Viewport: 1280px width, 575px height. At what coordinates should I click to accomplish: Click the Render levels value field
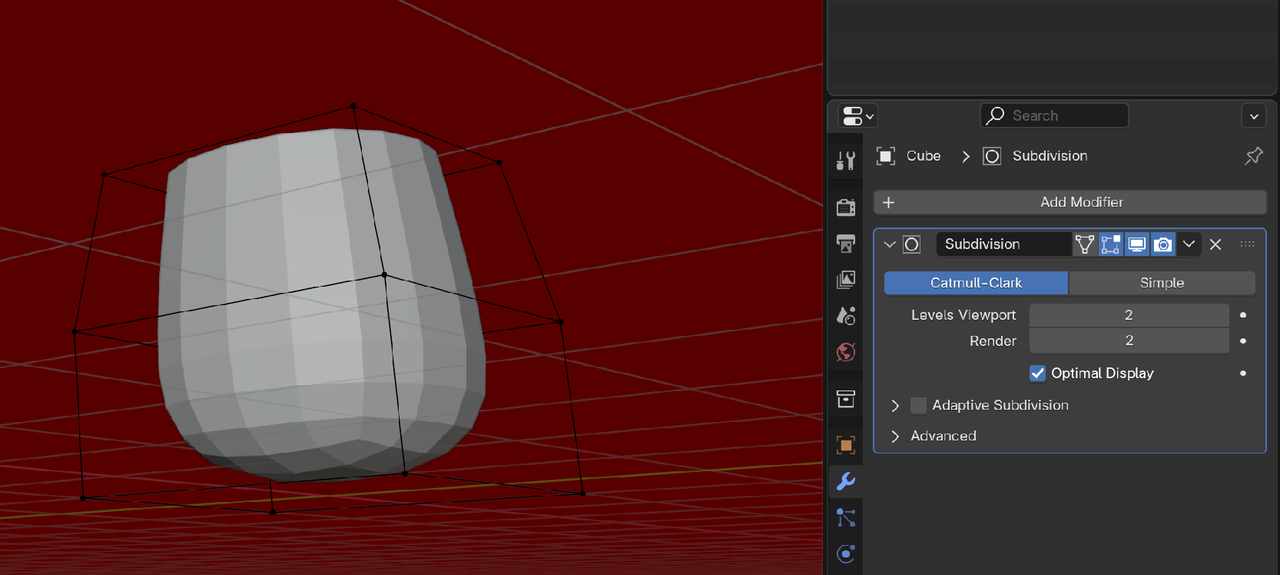click(x=1129, y=341)
